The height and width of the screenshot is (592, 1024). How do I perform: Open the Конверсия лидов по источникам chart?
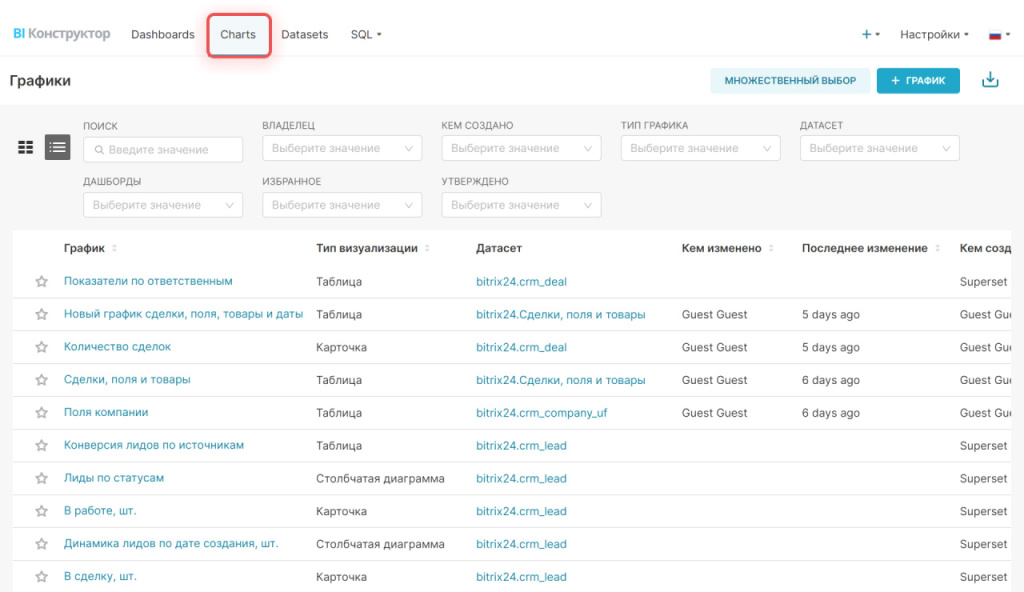(x=154, y=445)
